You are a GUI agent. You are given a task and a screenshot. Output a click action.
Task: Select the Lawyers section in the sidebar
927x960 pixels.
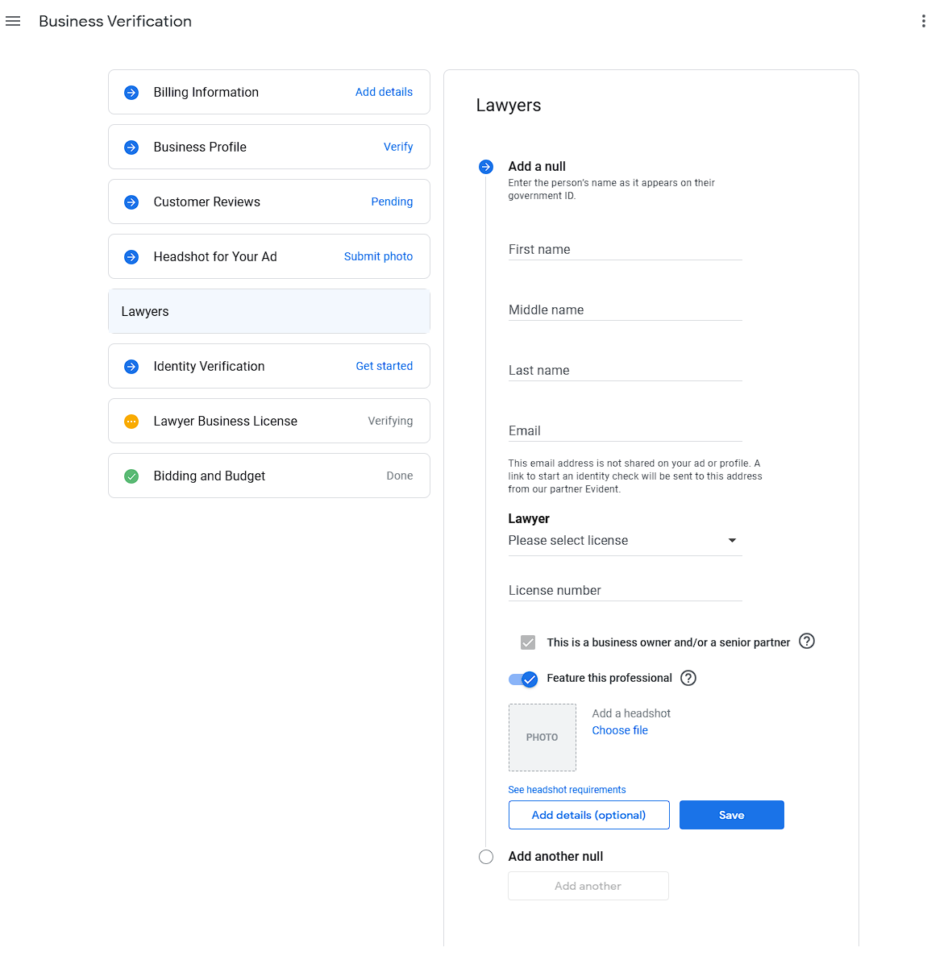click(x=268, y=312)
